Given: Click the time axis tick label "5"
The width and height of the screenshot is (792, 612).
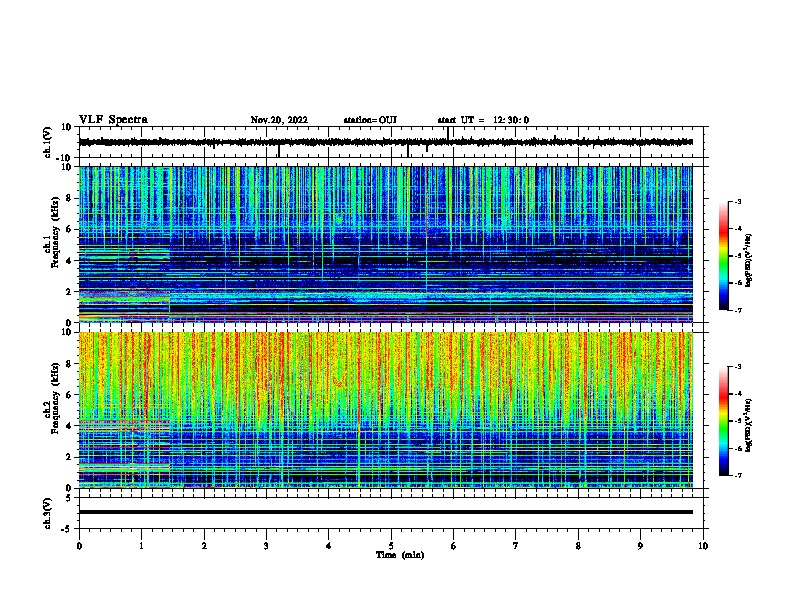Looking at the screenshot, I should coord(391,546).
